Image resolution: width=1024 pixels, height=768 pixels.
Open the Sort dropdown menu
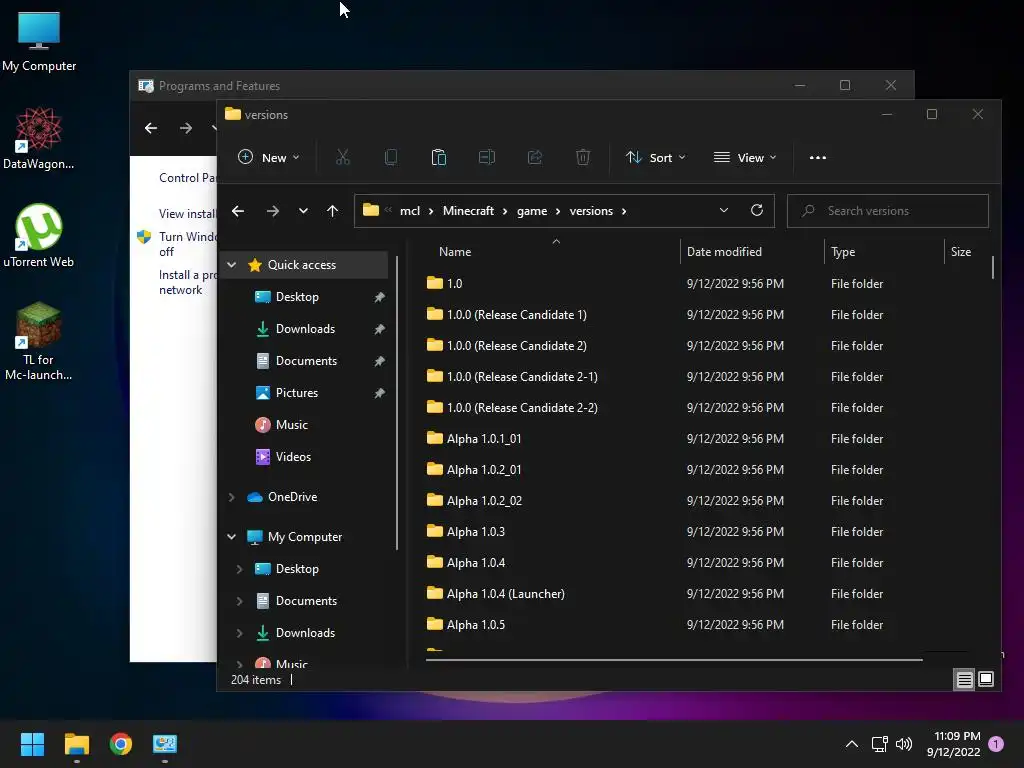[x=656, y=157]
